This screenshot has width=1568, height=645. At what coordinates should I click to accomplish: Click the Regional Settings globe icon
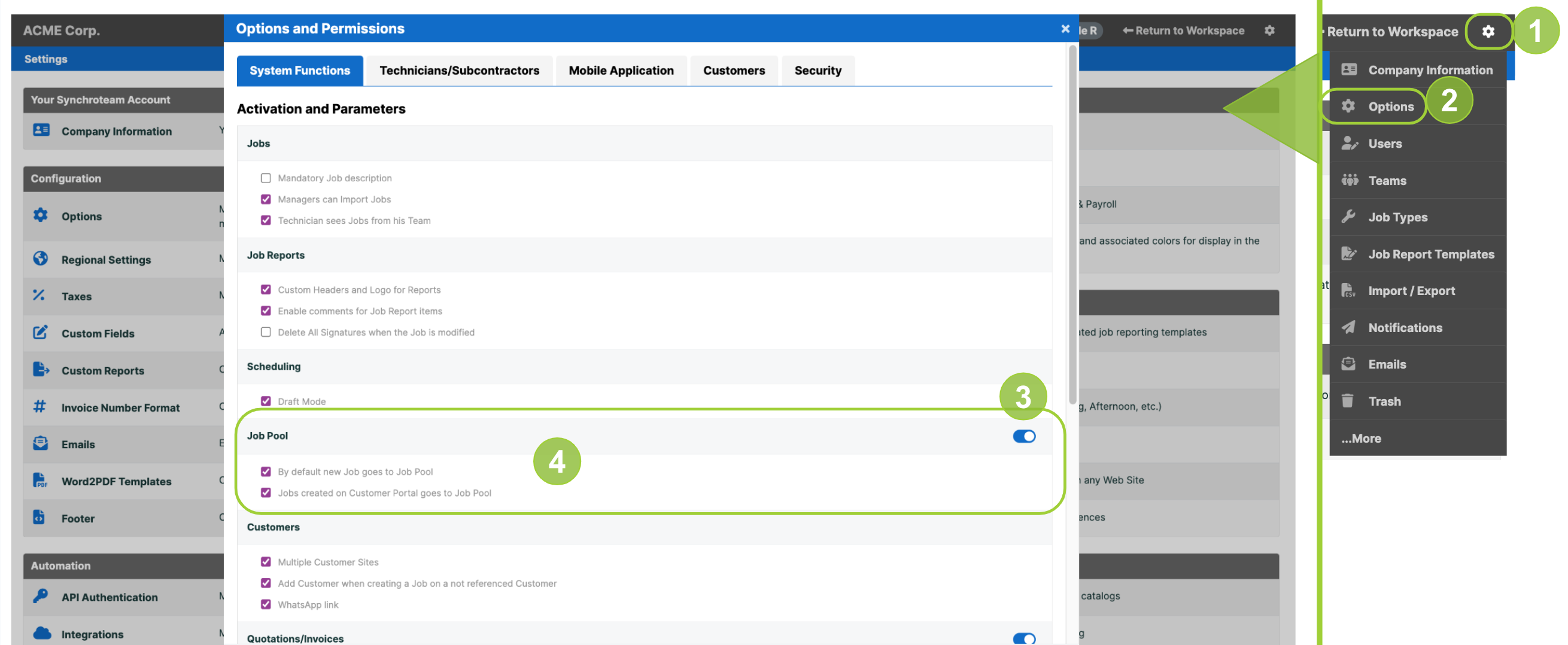(x=41, y=258)
